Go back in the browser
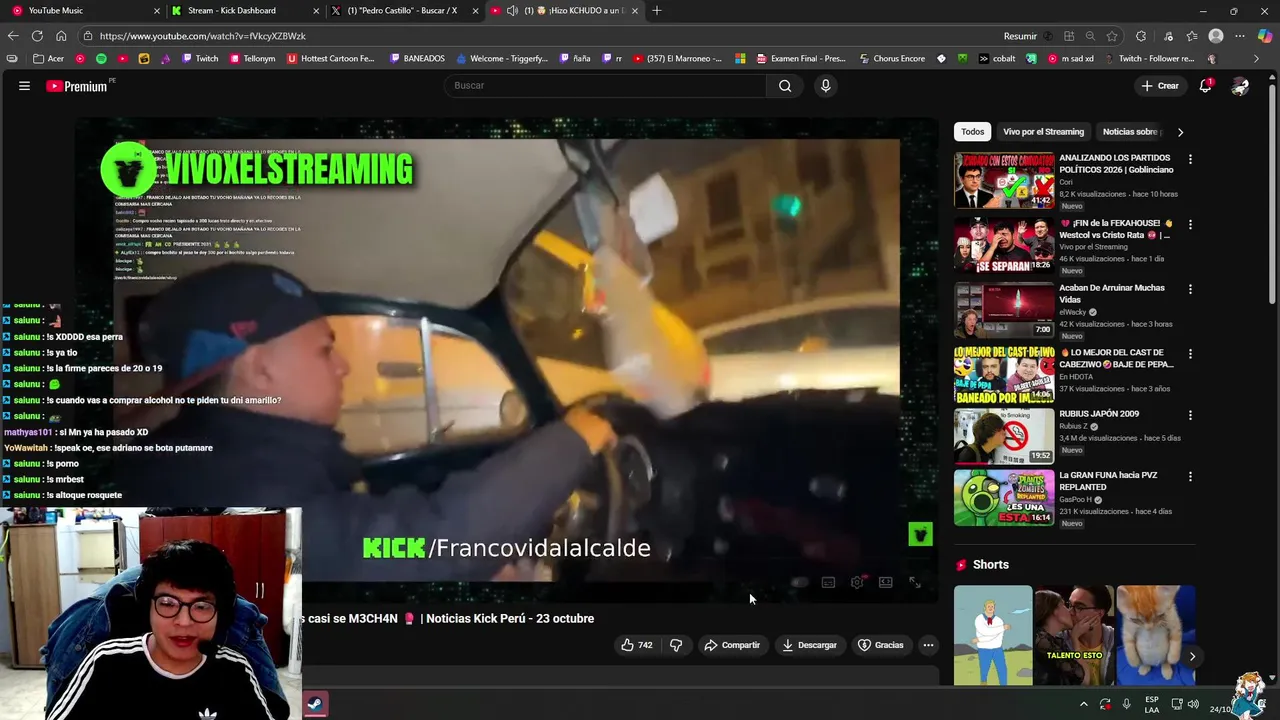The image size is (1280, 720). click(x=13, y=36)
